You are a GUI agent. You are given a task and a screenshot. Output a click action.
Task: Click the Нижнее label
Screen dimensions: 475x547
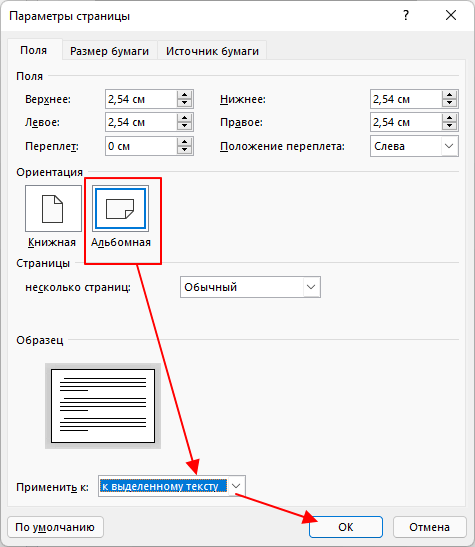coord(243,99)
